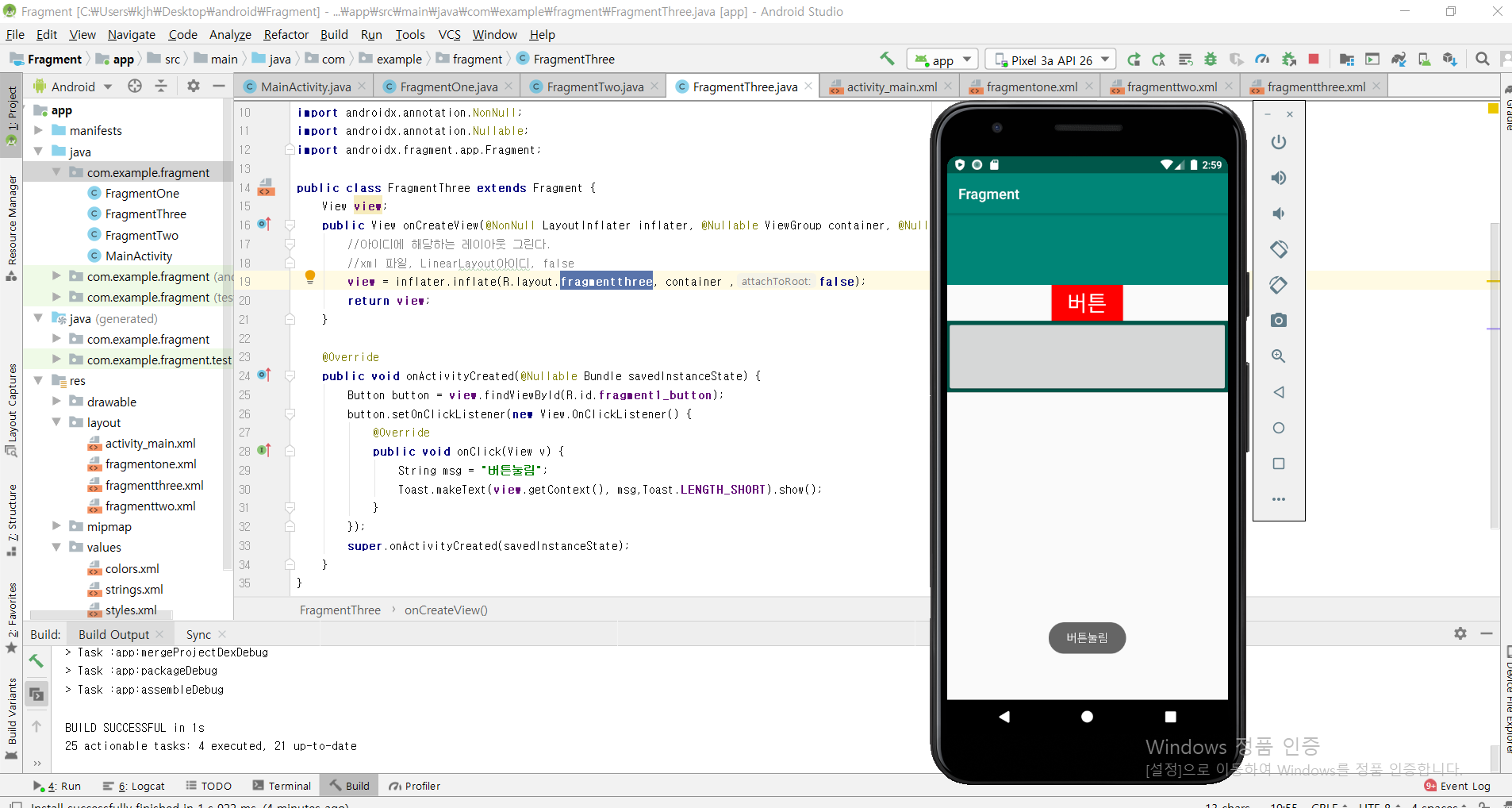This screenshot has width=1512, height=808.
Task: Toggle the Build view mode button in Build panel
Action: (x=36, y=694)
